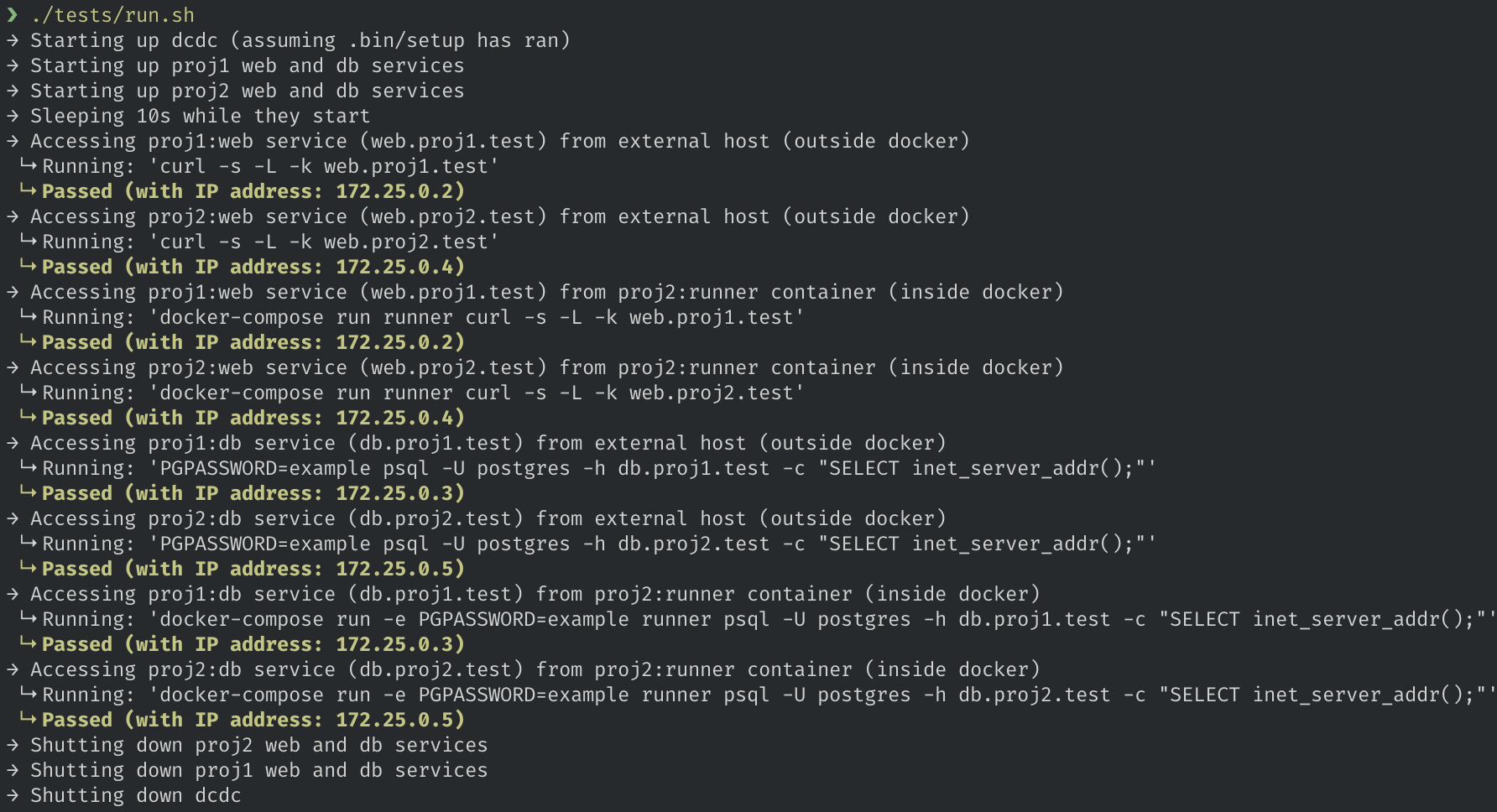Click the 'Passed' line showing 172.25.0.5 at bottom
This screenshot has width=1497, height=812.
(x=253, y=720)
